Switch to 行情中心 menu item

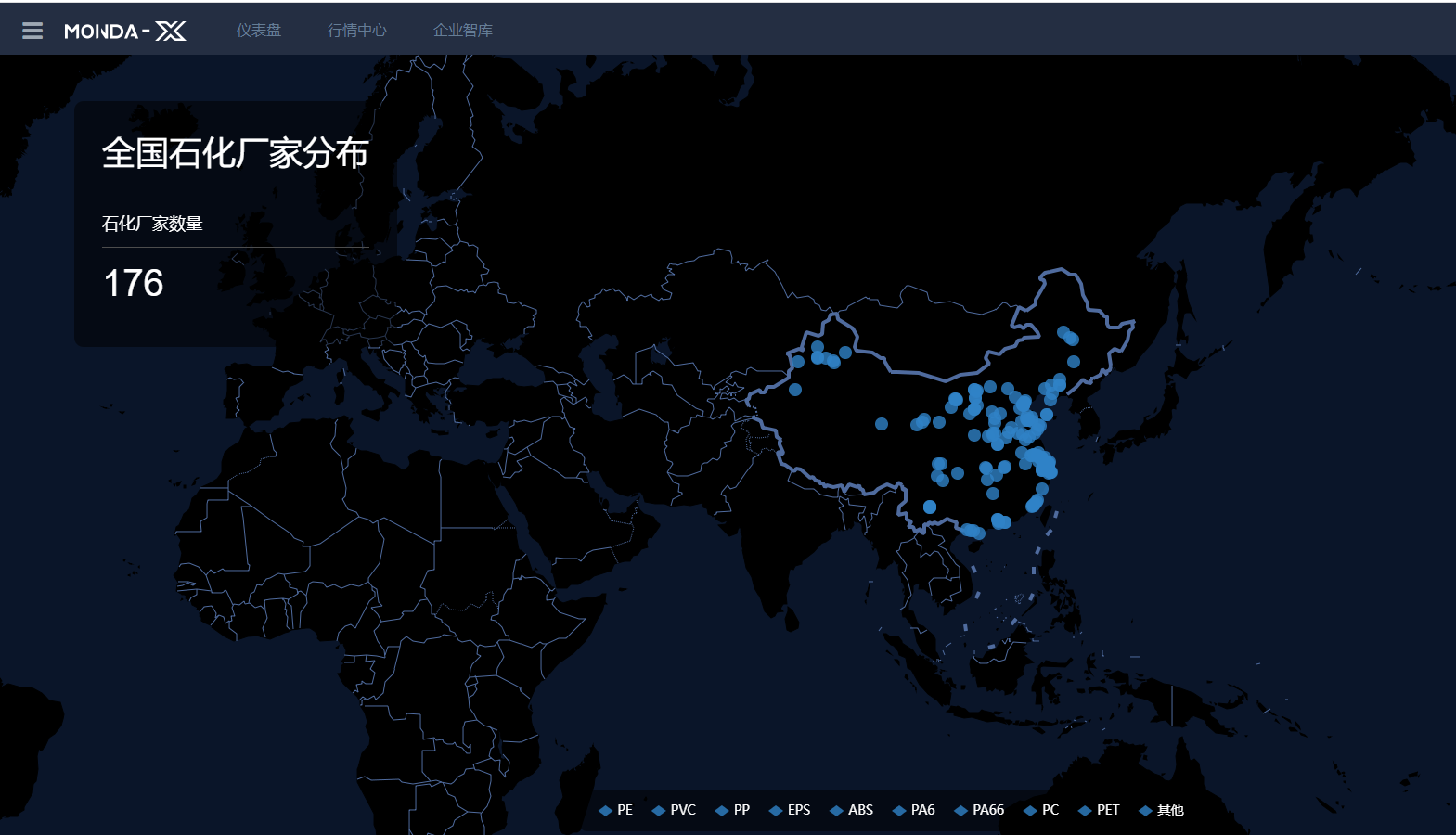pos(357,31)
